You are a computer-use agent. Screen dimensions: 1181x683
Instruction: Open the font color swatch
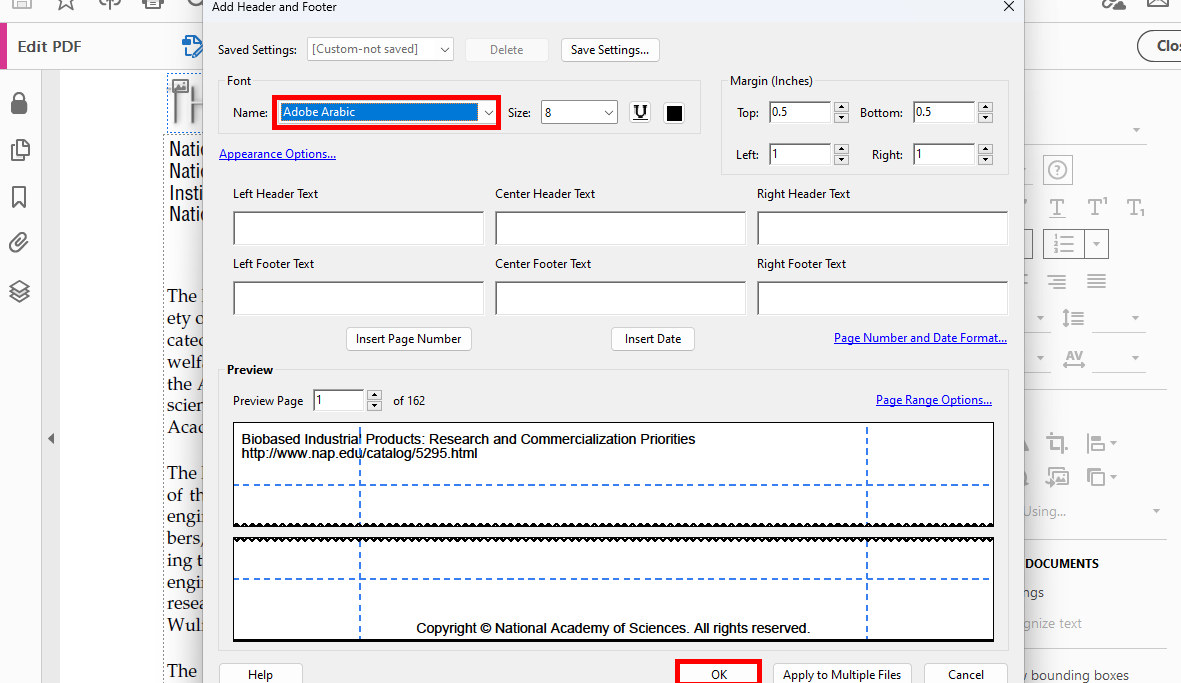pyautogui.click(x=674, y=112)
